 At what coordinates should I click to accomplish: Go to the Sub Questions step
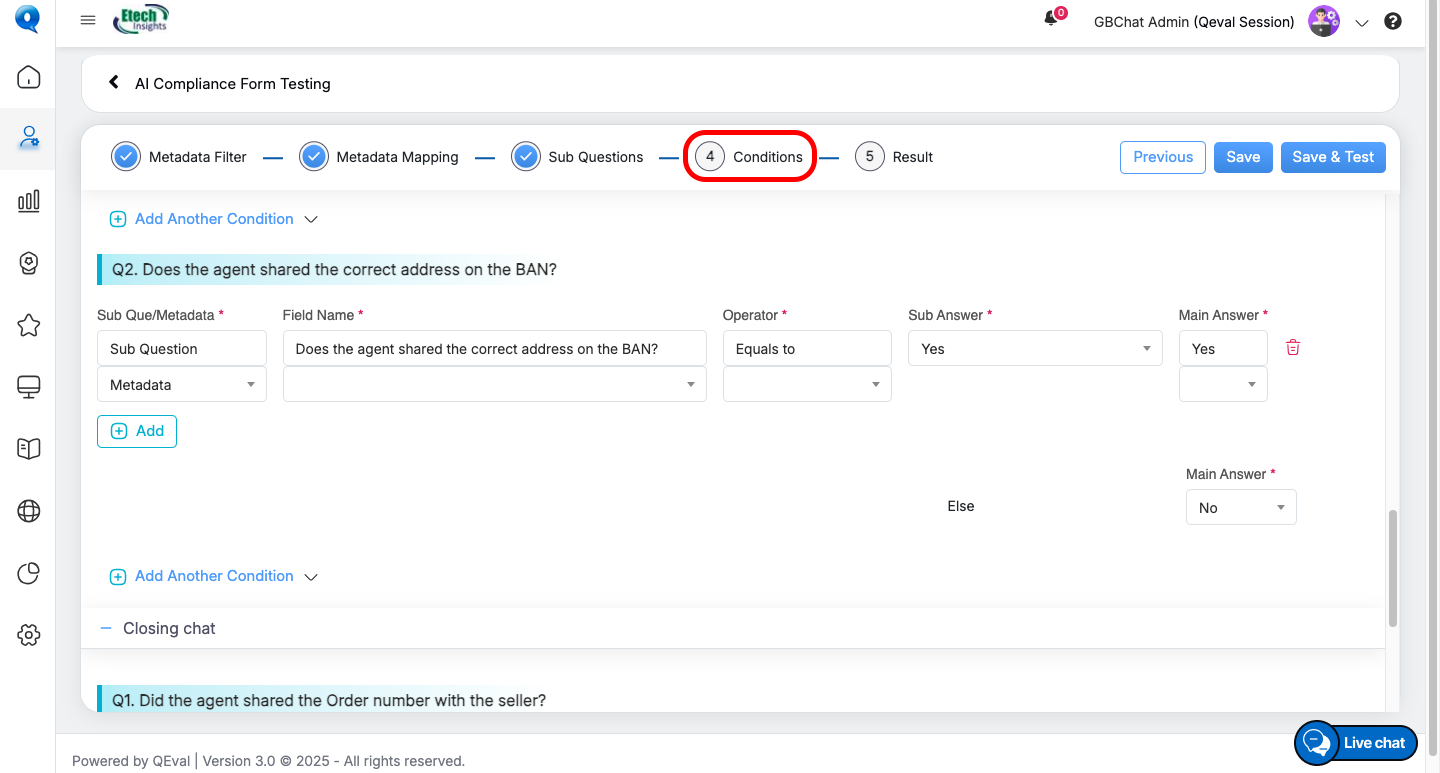[578, 157]
